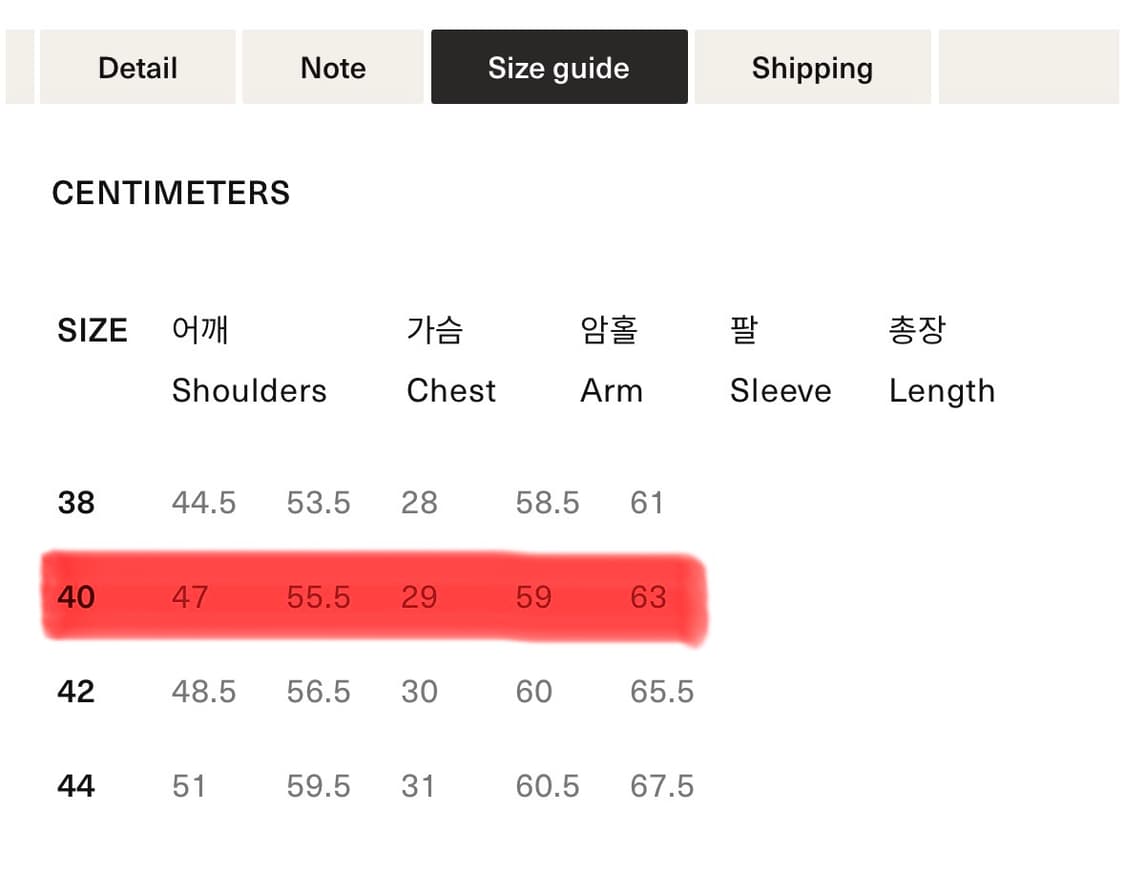This screenshot has height=872, width=1125.
Task: Click the Length column header
Action: (x=941, y=390)
